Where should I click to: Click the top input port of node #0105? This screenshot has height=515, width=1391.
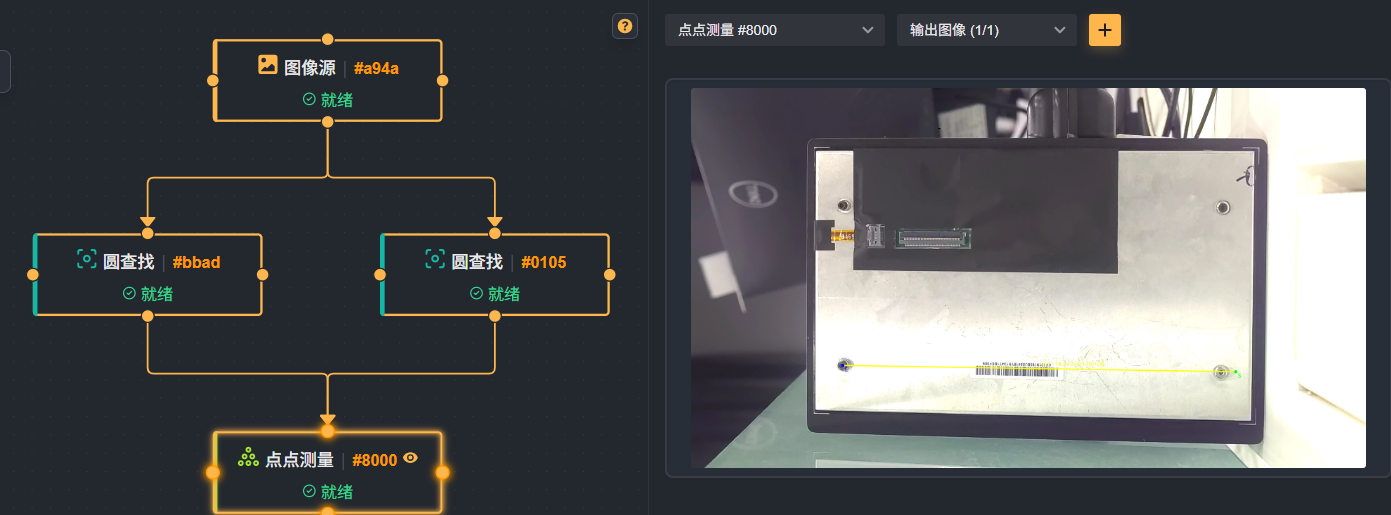[x=496, y=233]
